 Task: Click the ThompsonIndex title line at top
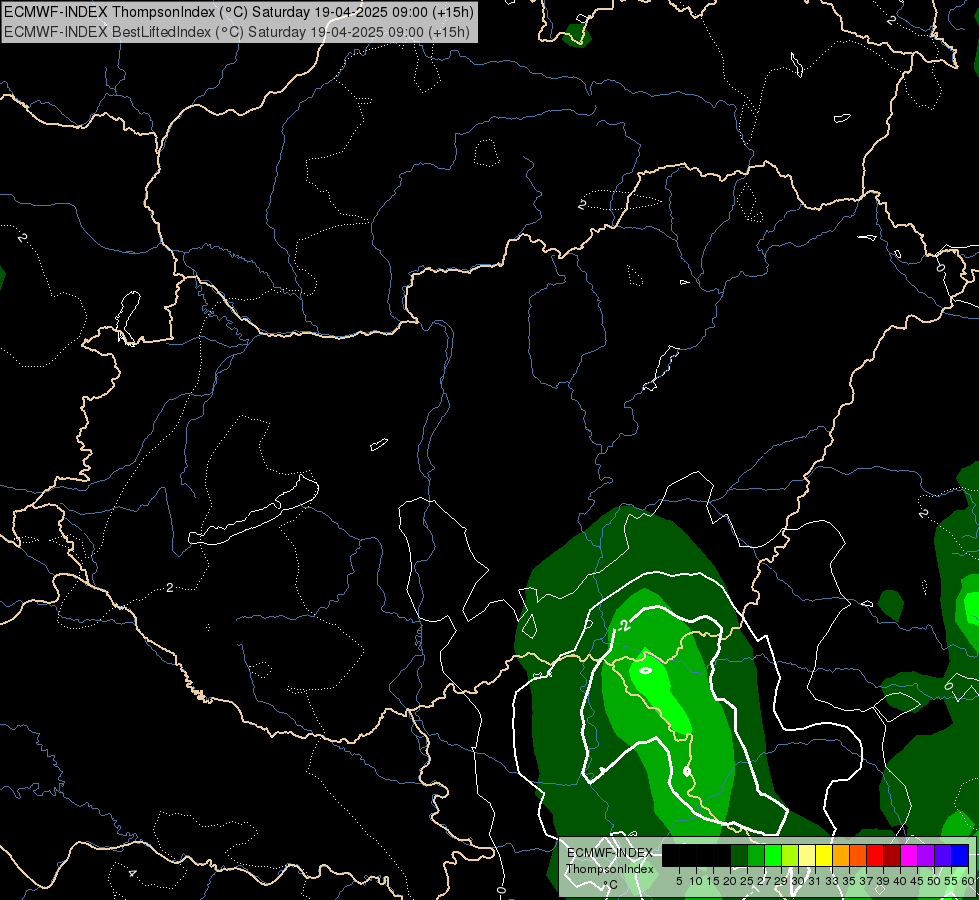click(x=239, y=12)
